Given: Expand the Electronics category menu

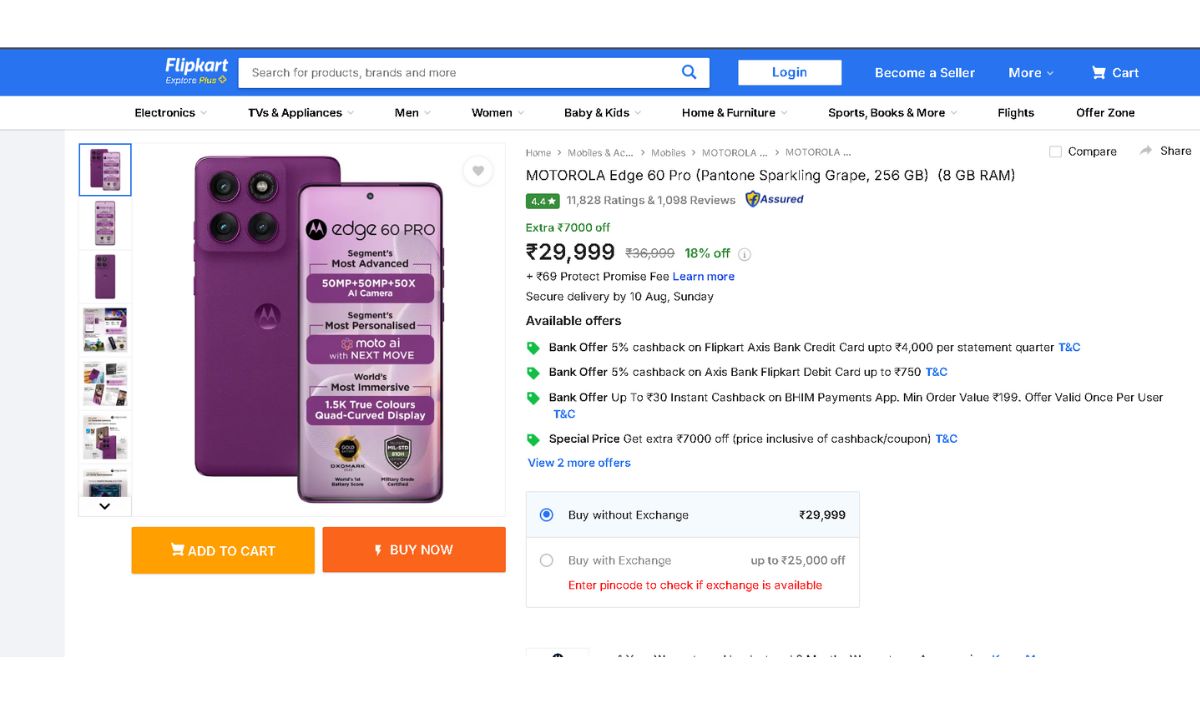Looking at the screenshot, I should point(171,113).
